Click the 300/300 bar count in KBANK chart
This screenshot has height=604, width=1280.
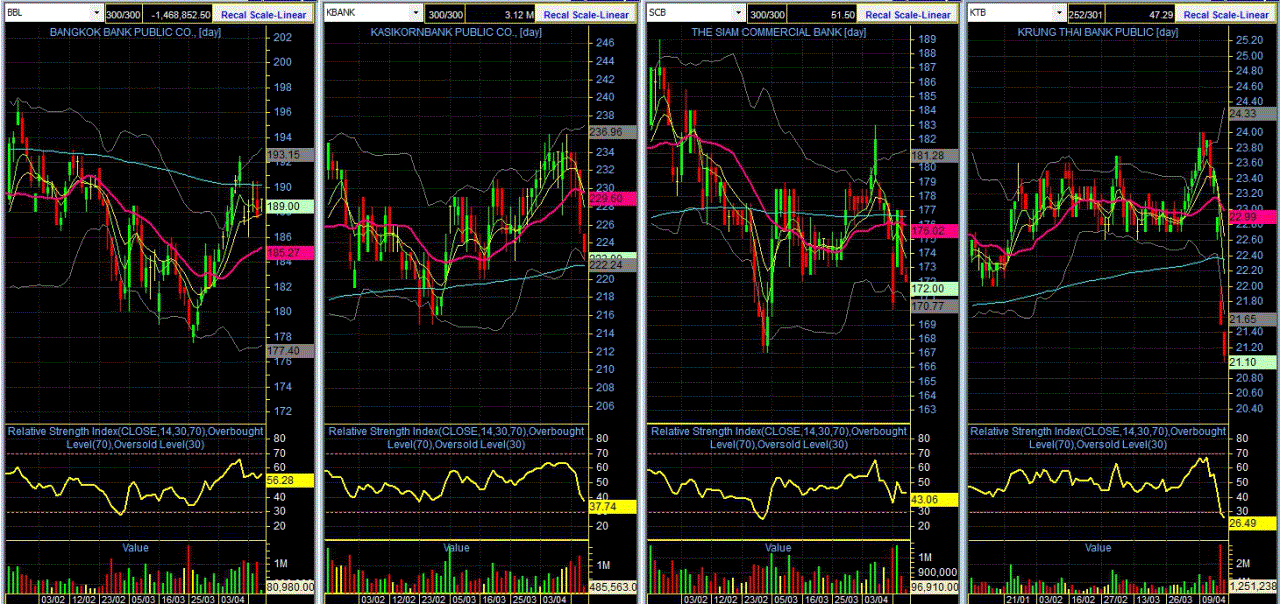click(443, 15)
